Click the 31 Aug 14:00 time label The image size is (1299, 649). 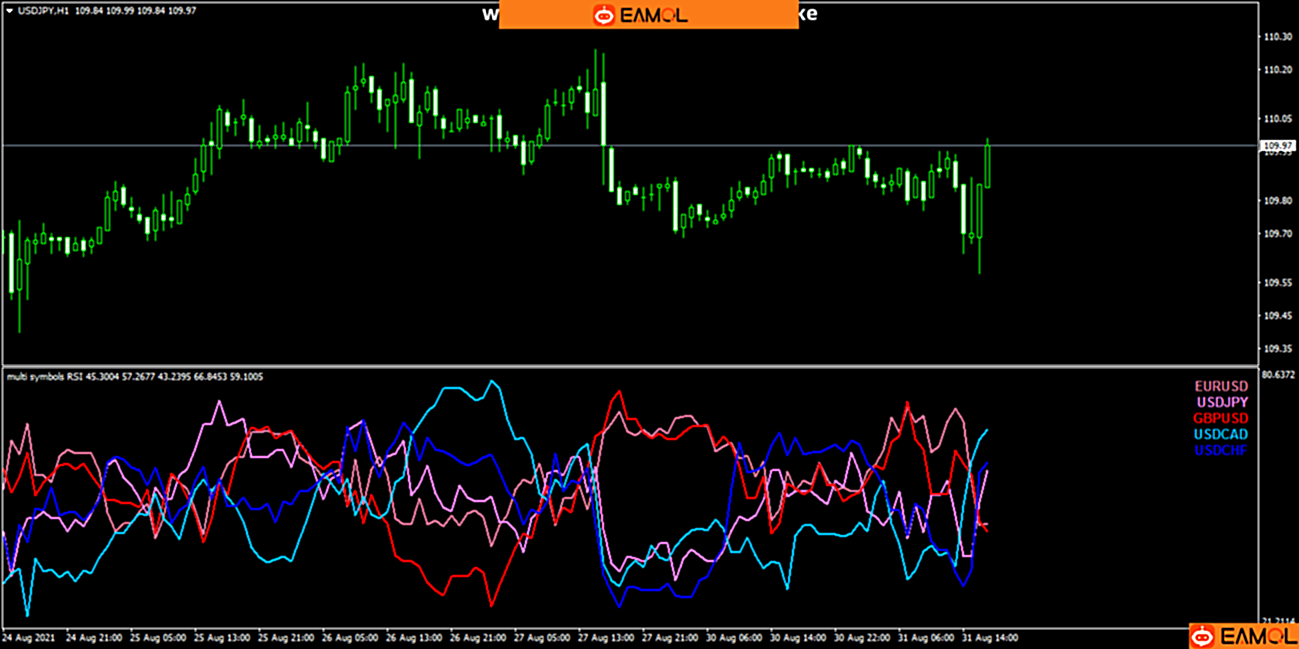(x=989, y=636)
